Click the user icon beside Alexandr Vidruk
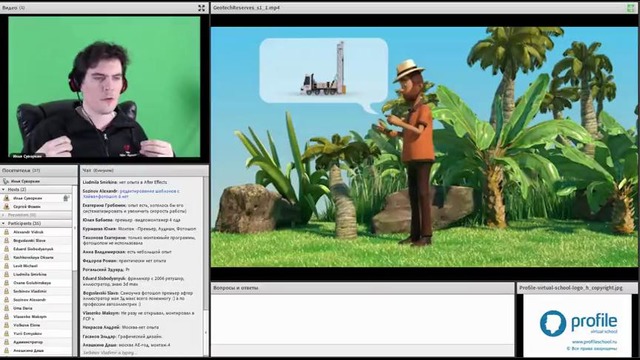This screenshot has height=360, width=640. [7, 232]
